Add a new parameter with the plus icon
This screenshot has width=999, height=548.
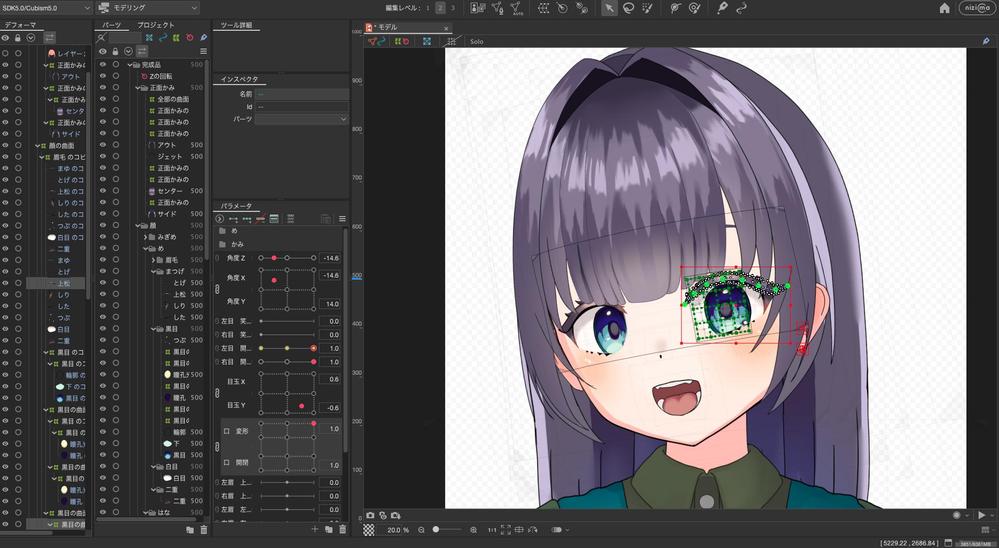click(315, 530)
